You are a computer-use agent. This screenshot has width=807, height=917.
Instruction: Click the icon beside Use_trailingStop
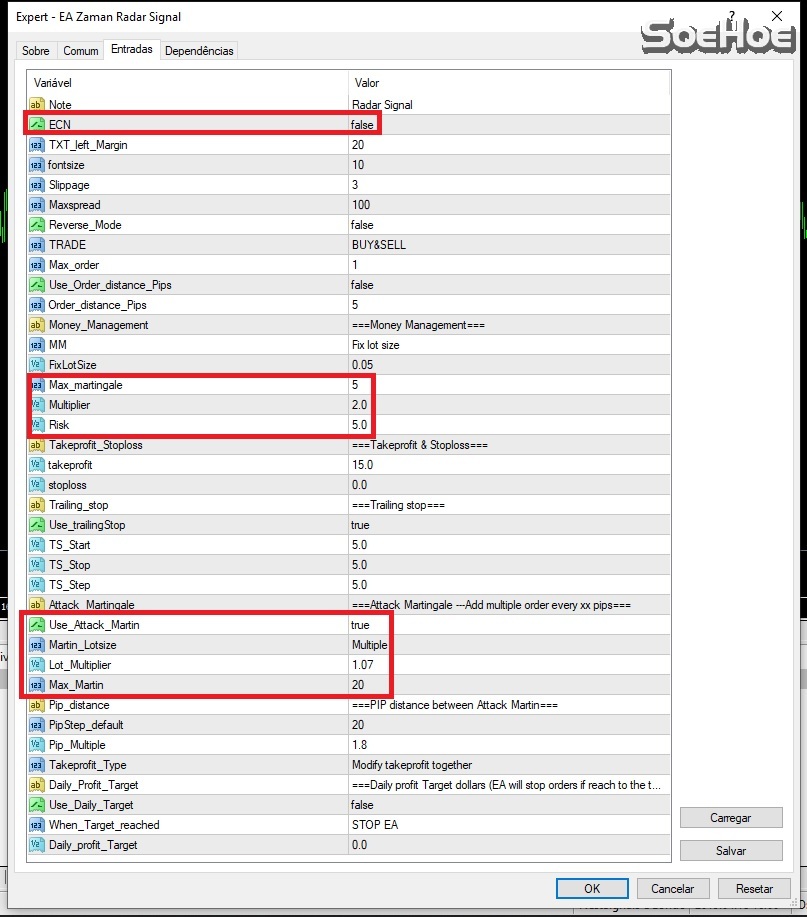[x=37, y=525]
